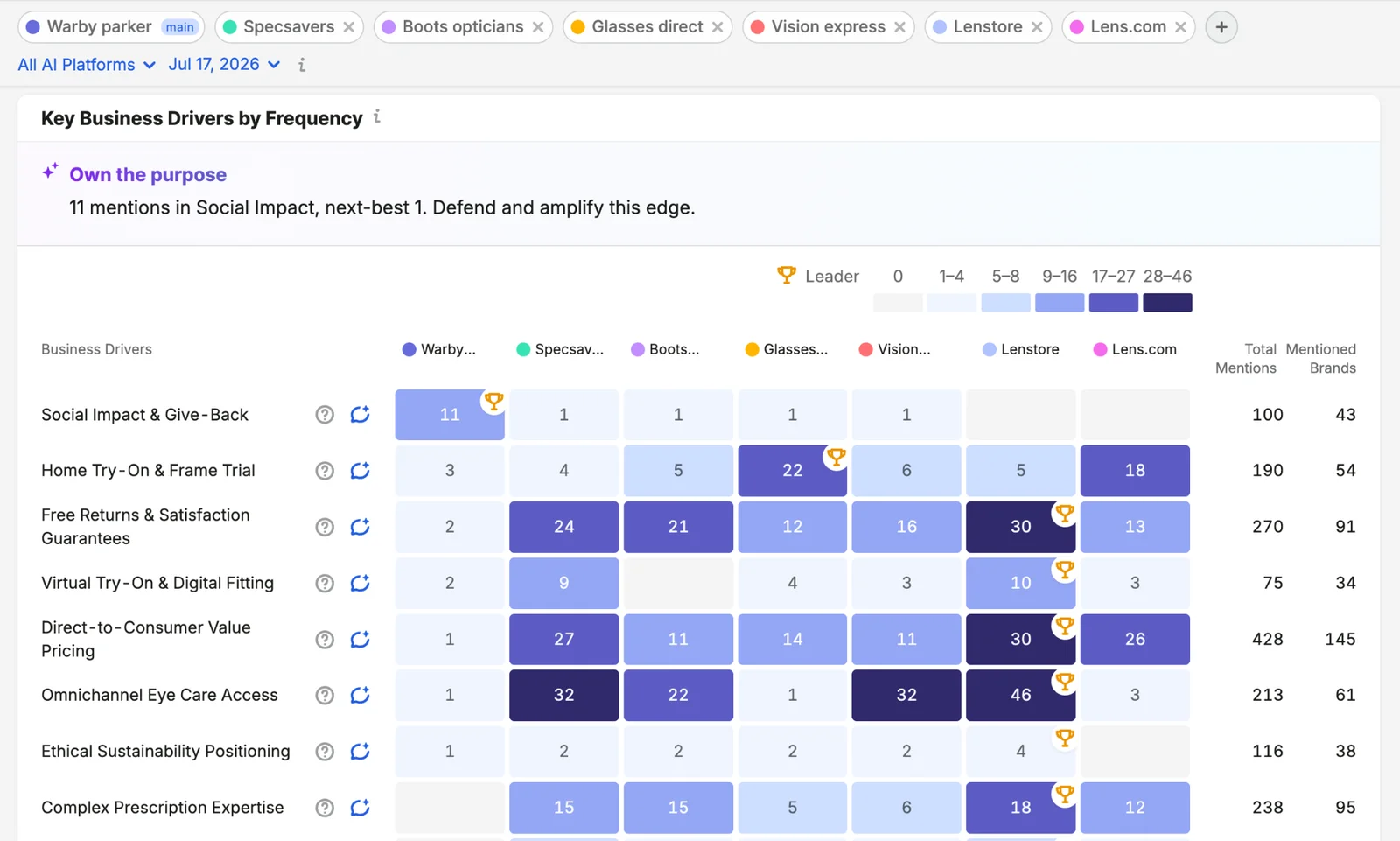Image resolution: width=1400 pixels, height=841 pixels.
Task: Click refresh icon for Free Returns & Satisfaction Guarantees
Action: (x=360, y=527)
